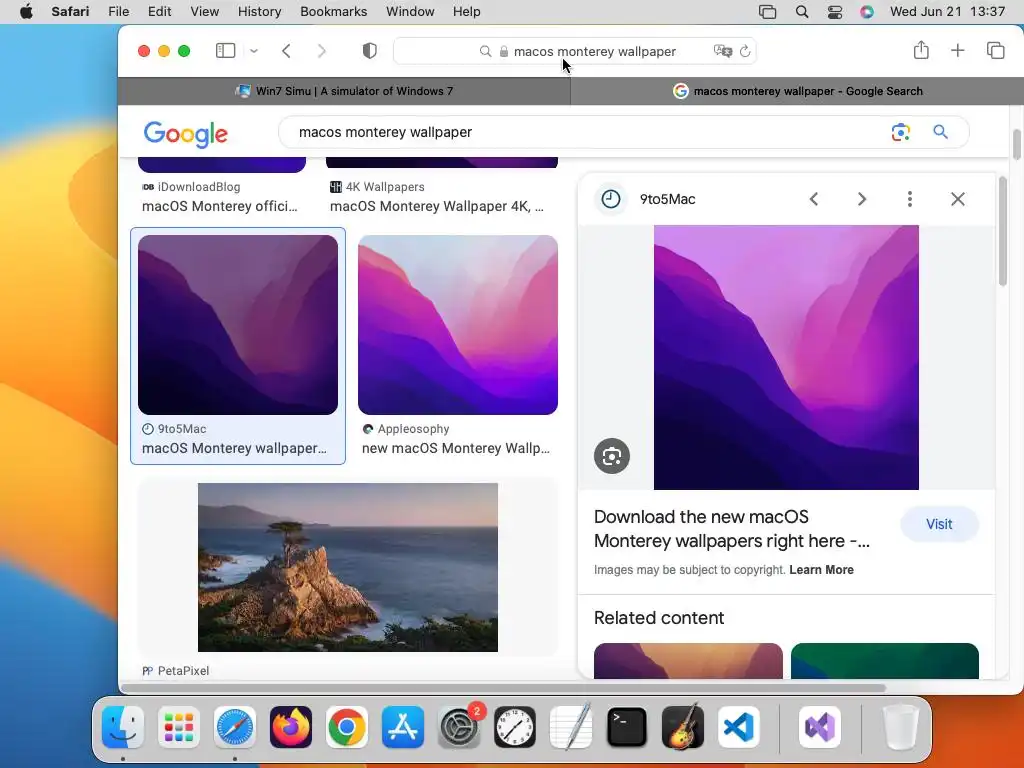Open Control Center in menu bar
This screenshot has height=768, width=1024.
(x=835, y=12)
